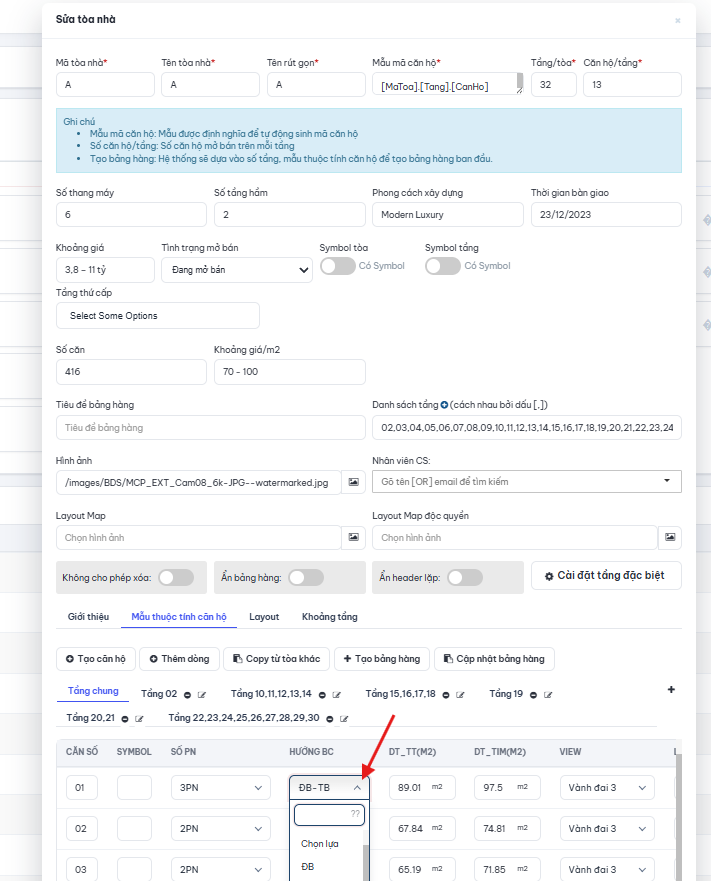The height and width of the screenshot is (881, 711).
Task: Click the Số căn field showing 416
Action: click(x=132, y=372)
